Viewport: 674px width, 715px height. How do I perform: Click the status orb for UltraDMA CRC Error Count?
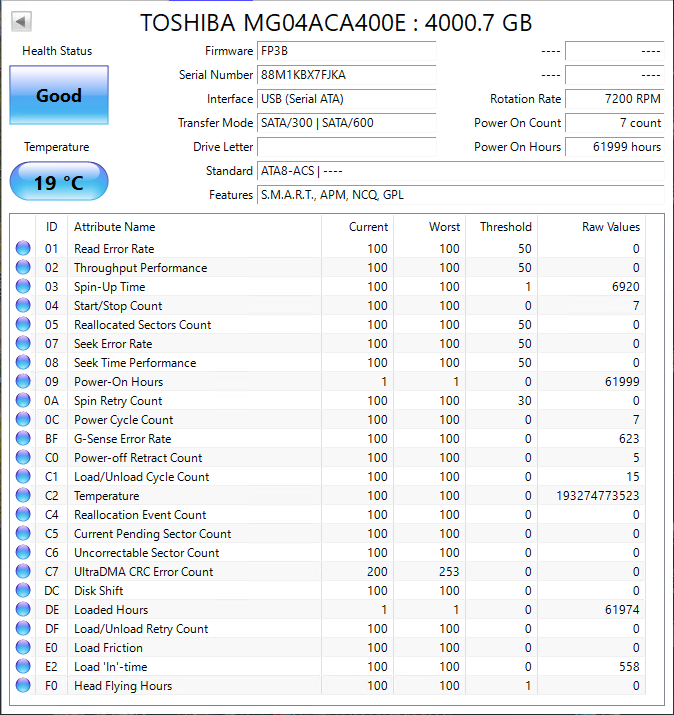point(23,571)
